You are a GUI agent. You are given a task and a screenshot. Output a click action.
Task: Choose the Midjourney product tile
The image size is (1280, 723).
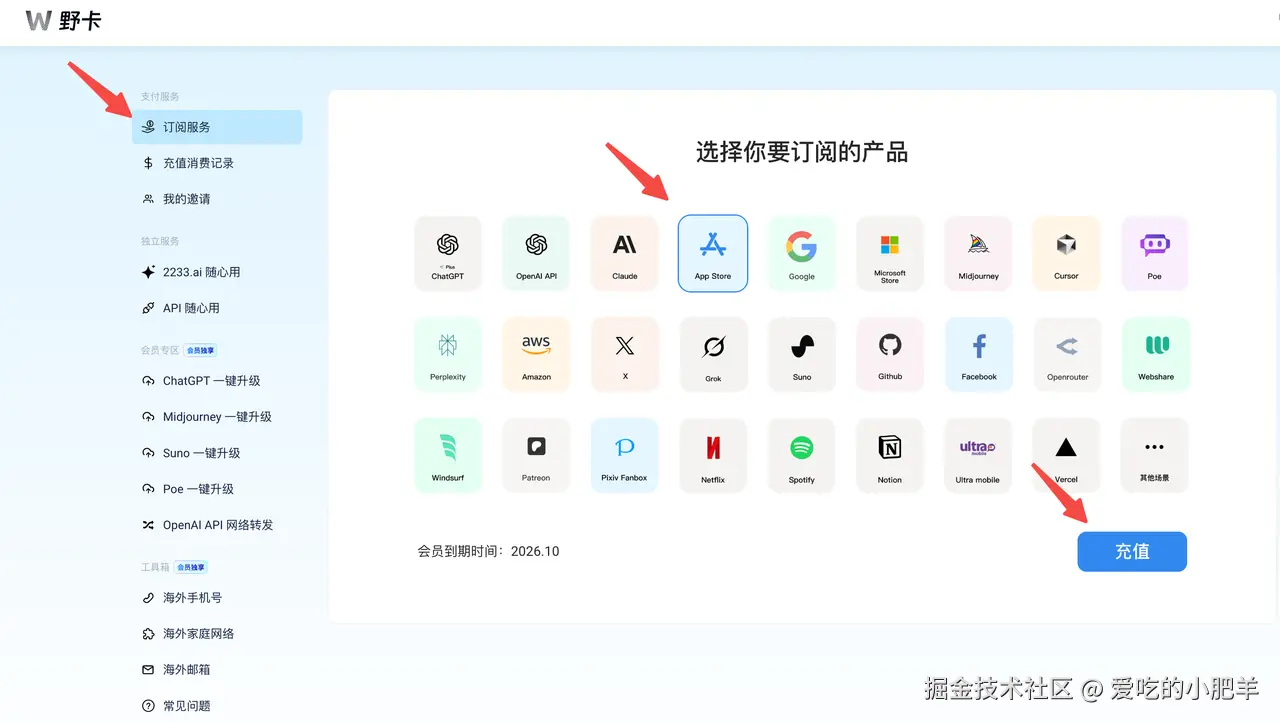(979, 253)
